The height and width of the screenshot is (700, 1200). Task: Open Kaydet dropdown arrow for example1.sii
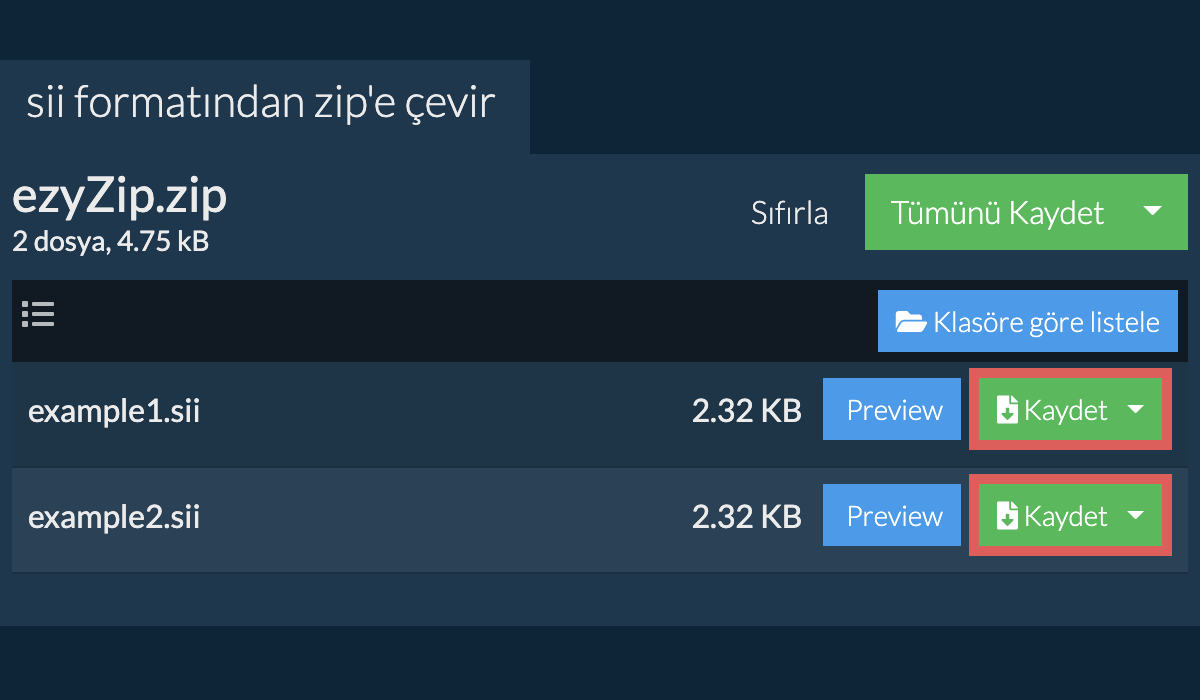[1135, 410]
